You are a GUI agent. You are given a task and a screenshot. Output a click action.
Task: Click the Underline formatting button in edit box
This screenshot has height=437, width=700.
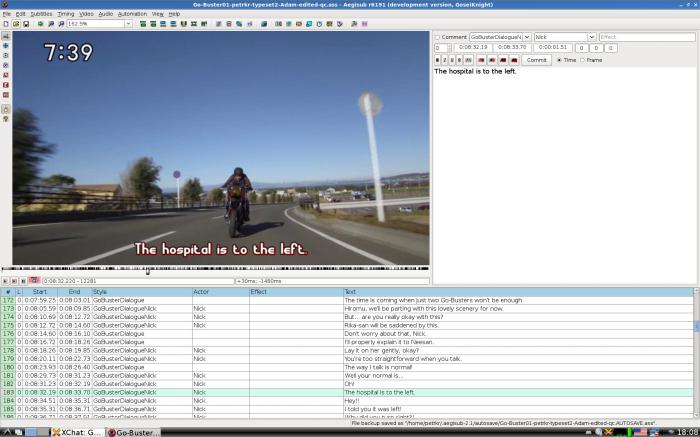click(x=452, y=60)
